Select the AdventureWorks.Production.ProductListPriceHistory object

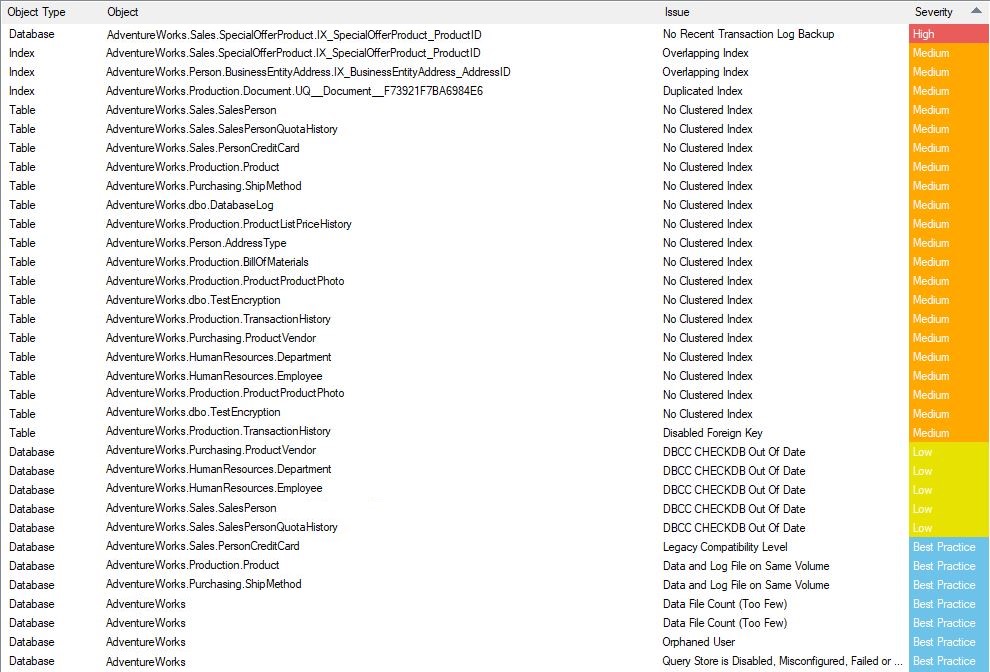click(x=229, y=224)
